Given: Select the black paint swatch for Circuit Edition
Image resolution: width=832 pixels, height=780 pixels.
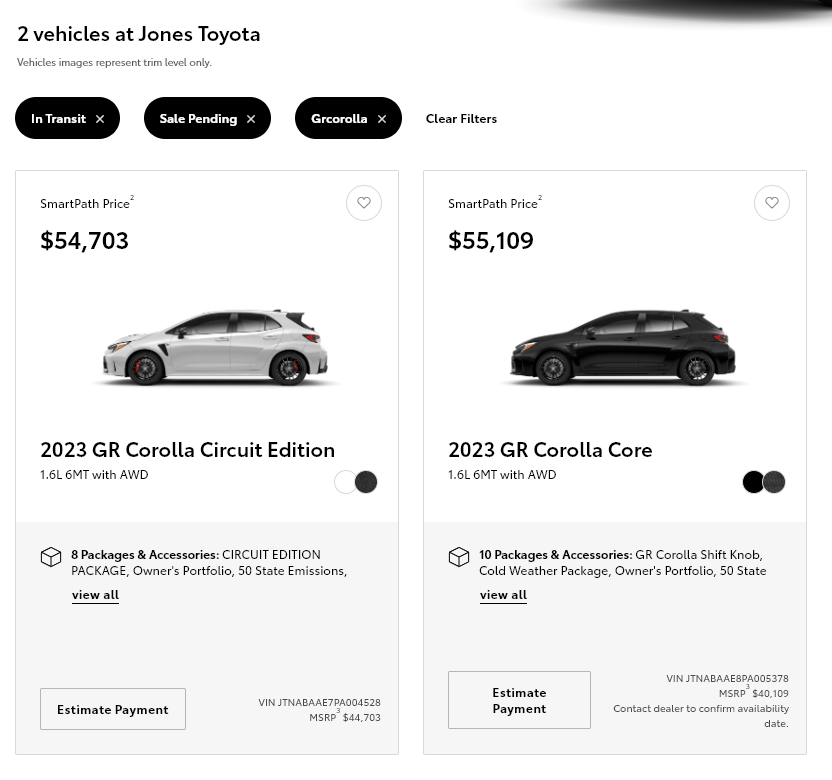Looking at the screenshot, I should 365,482.
